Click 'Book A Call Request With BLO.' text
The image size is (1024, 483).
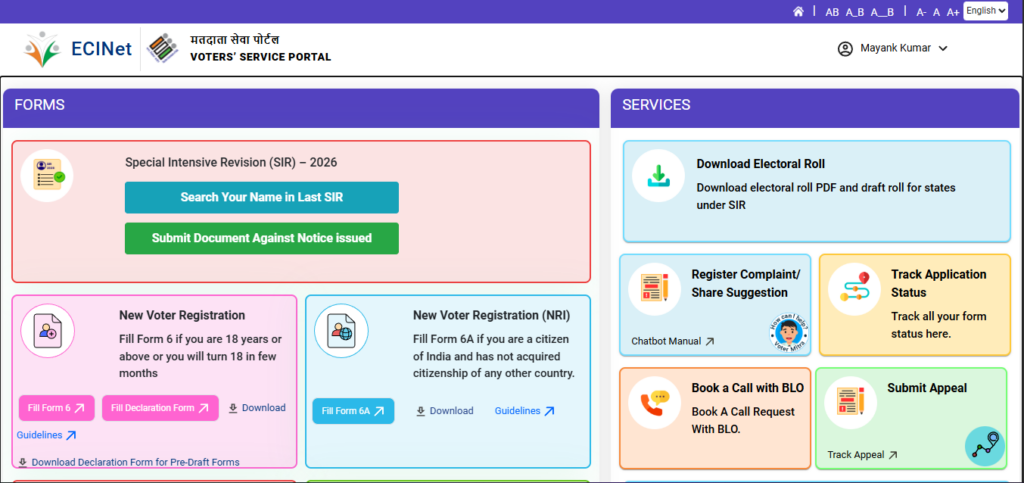tap(743, 420)
